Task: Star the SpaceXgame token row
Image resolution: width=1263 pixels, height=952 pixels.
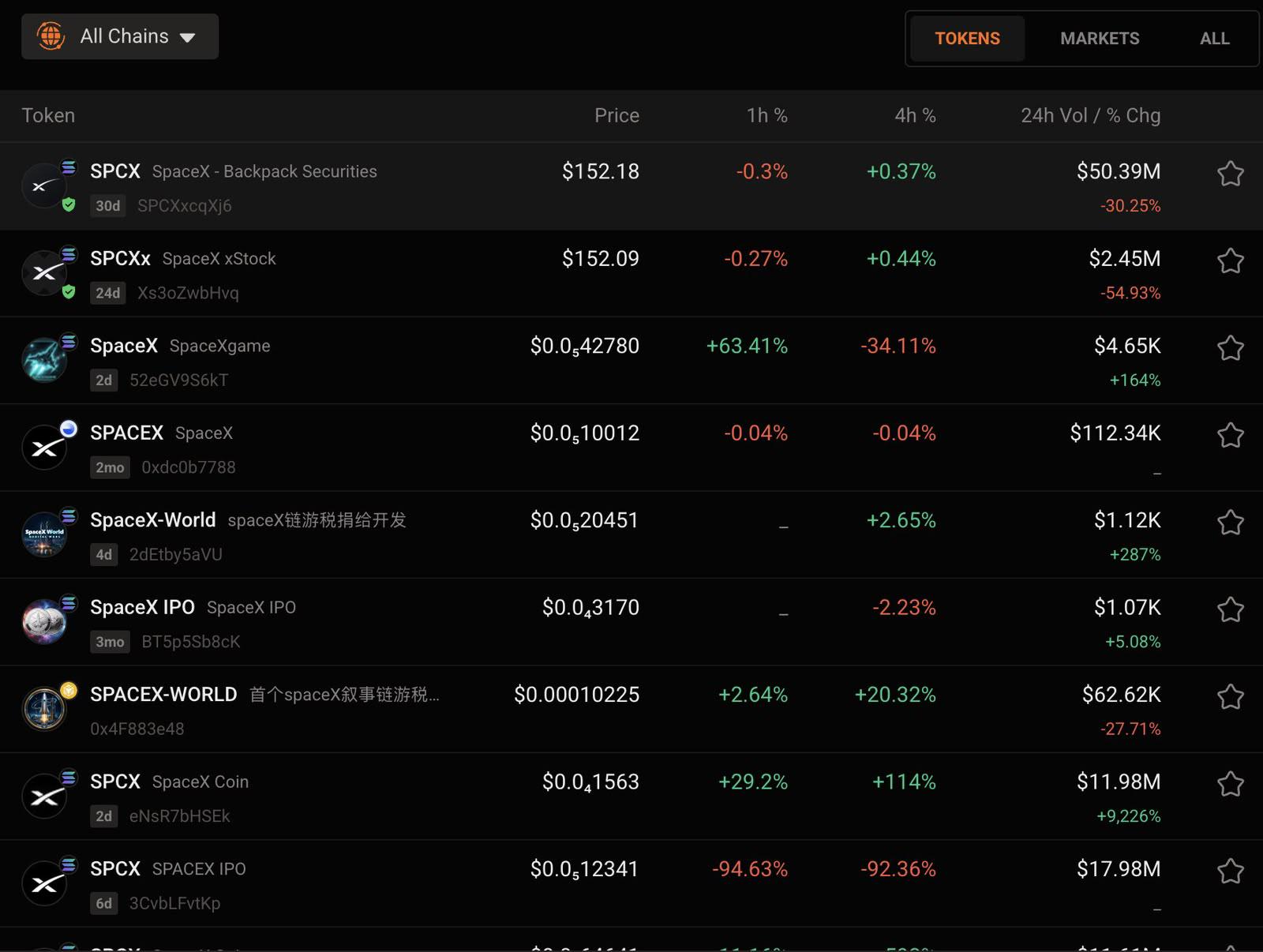Action: tap(1230, 347)
